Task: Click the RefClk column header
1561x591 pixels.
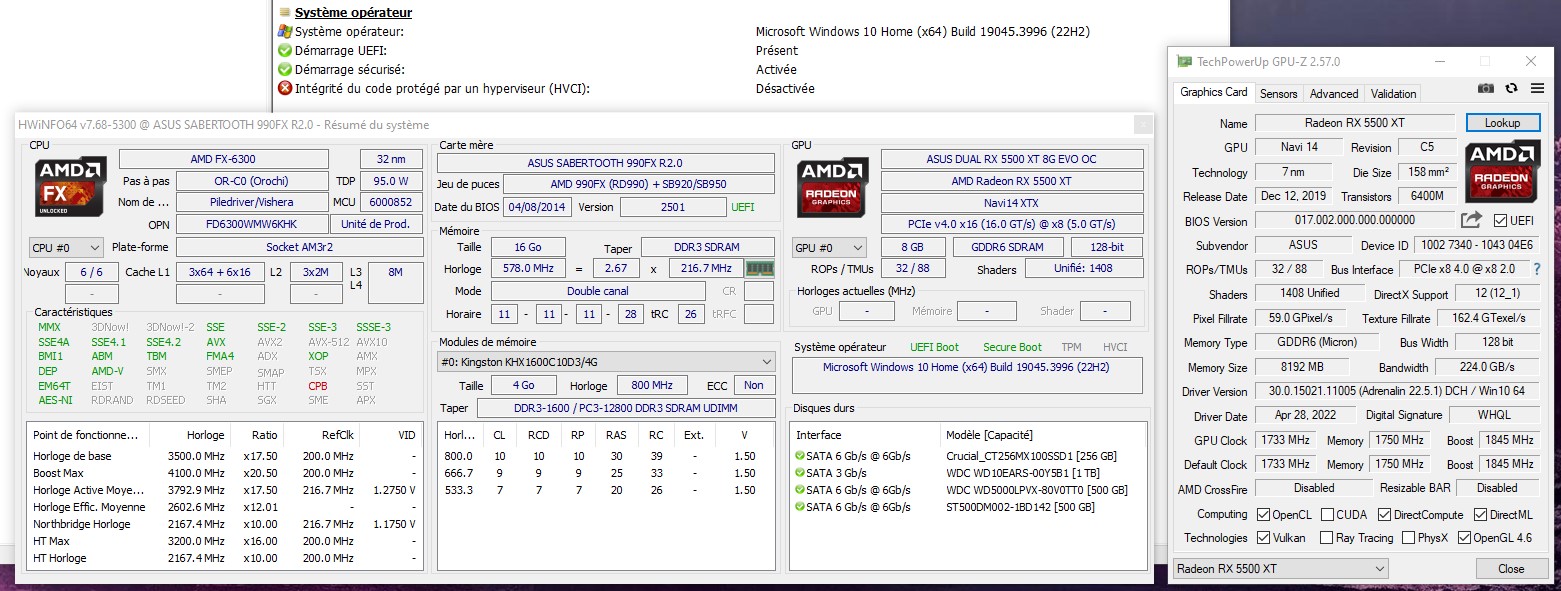Action: coord(337,435)
